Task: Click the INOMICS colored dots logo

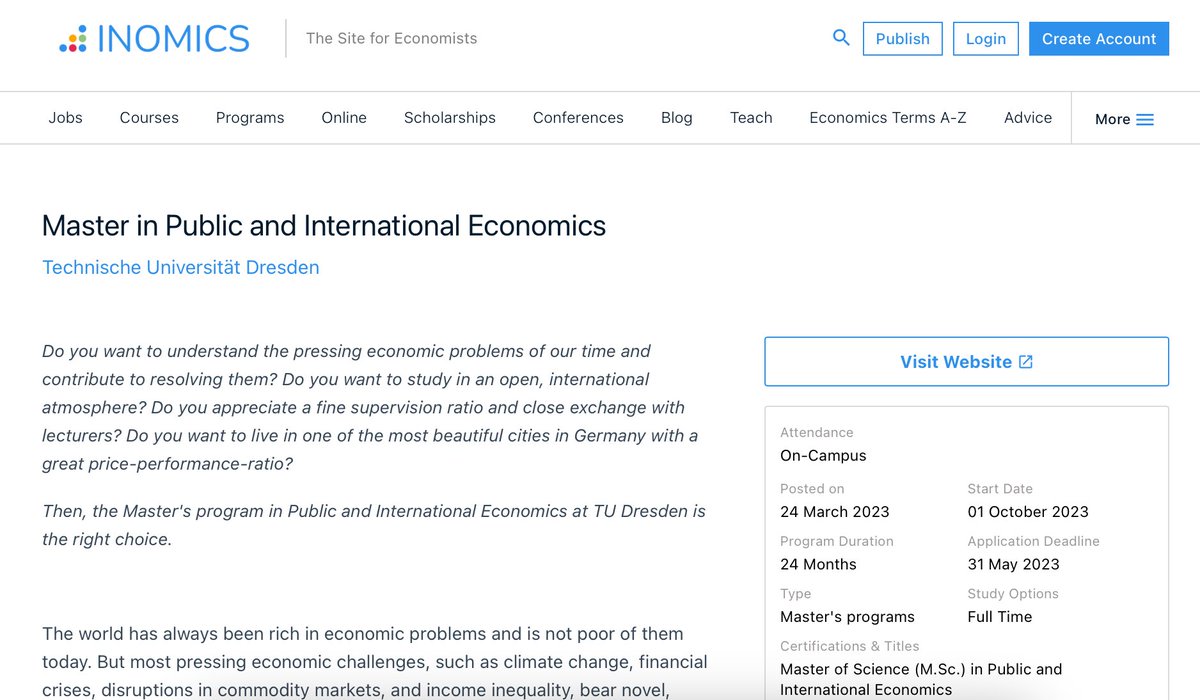Action: [x=73, y=39]
